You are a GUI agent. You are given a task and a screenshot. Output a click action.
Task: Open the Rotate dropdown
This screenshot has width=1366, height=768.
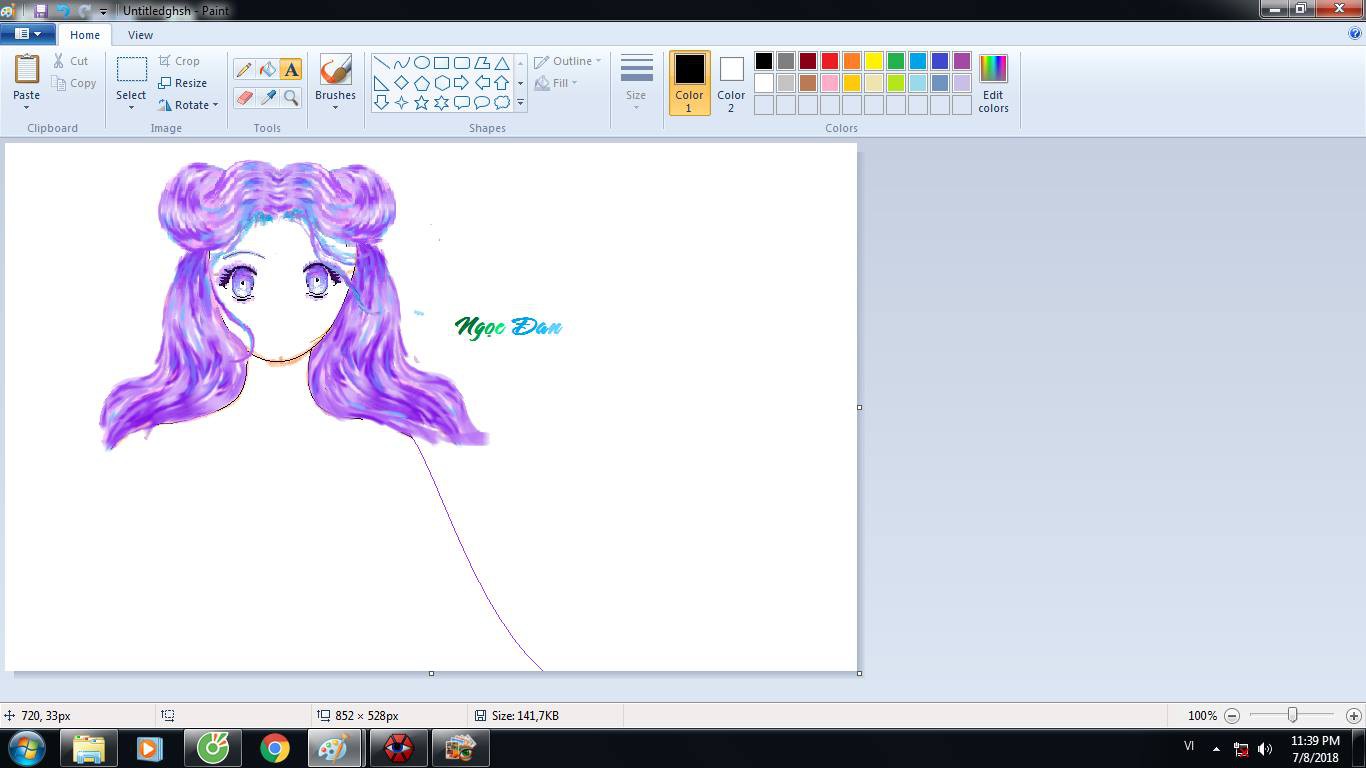click(188, 105)
